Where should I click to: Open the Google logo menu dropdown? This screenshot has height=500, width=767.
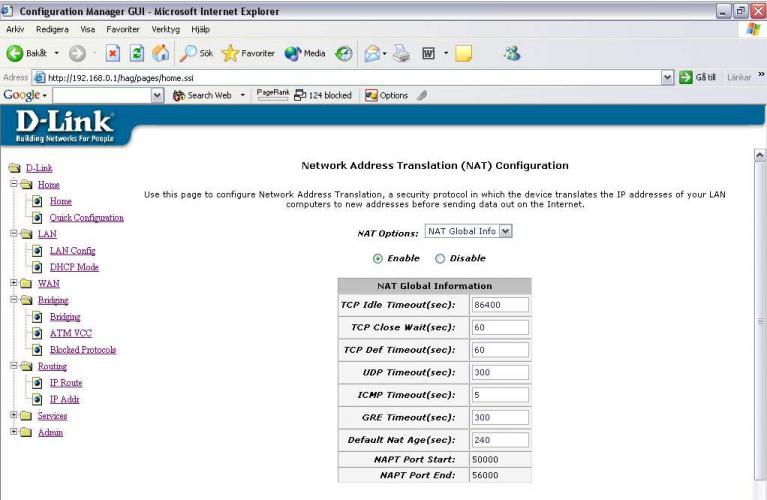pyautogui.click(x=45, y=95)
